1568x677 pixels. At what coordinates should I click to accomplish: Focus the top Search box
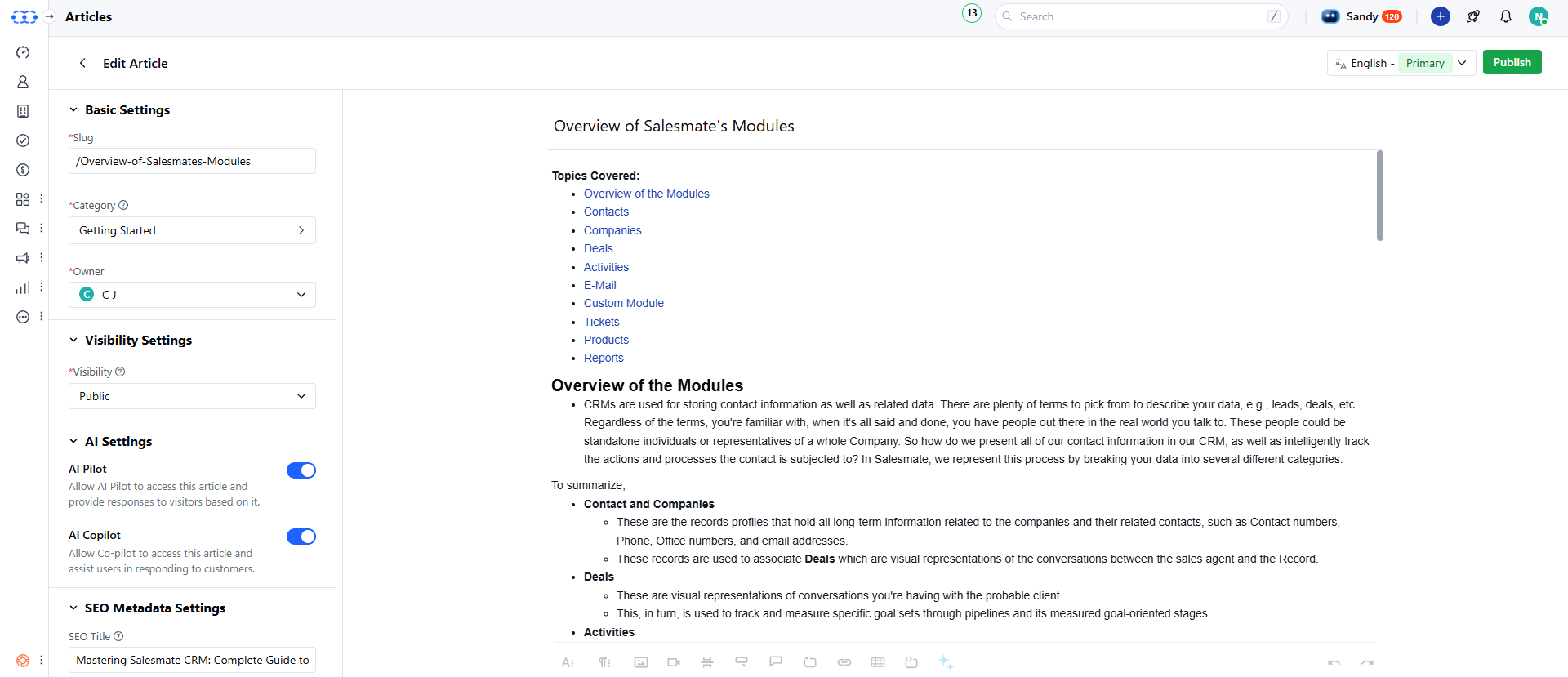[1141, 16]
